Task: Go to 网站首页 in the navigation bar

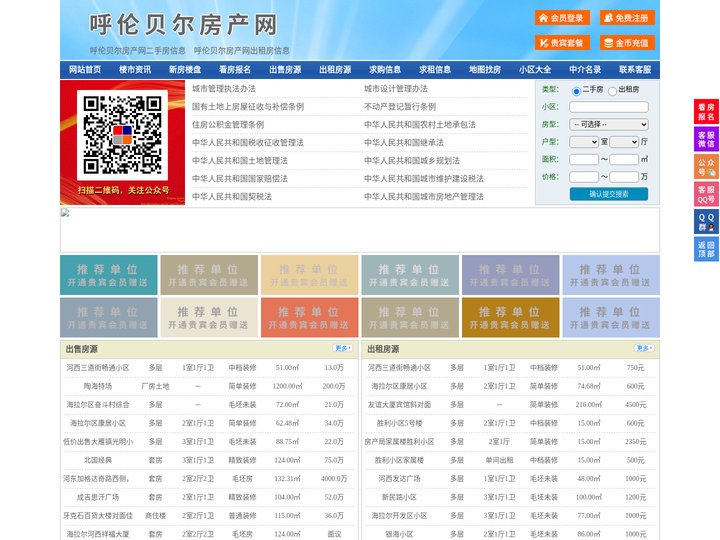Action: (85, 70)
